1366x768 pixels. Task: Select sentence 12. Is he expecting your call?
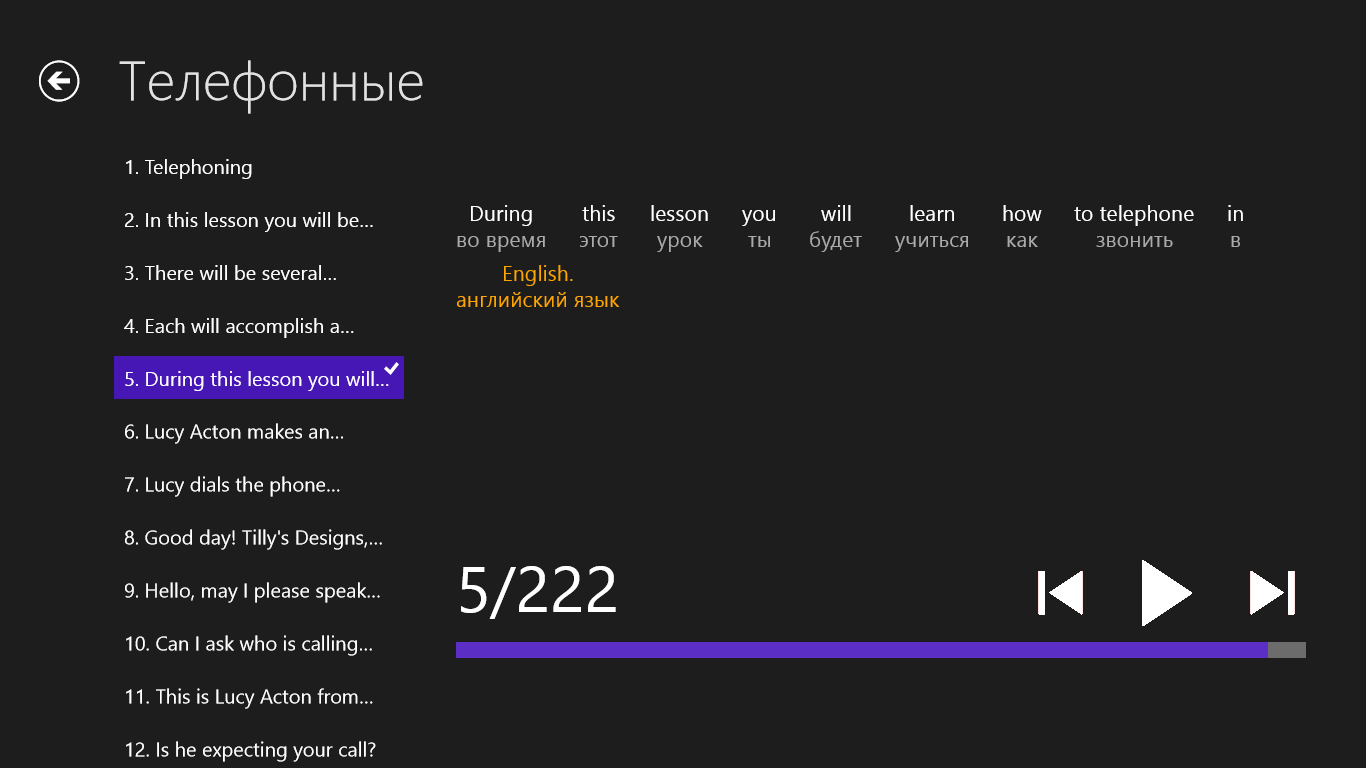coord(259,750)
